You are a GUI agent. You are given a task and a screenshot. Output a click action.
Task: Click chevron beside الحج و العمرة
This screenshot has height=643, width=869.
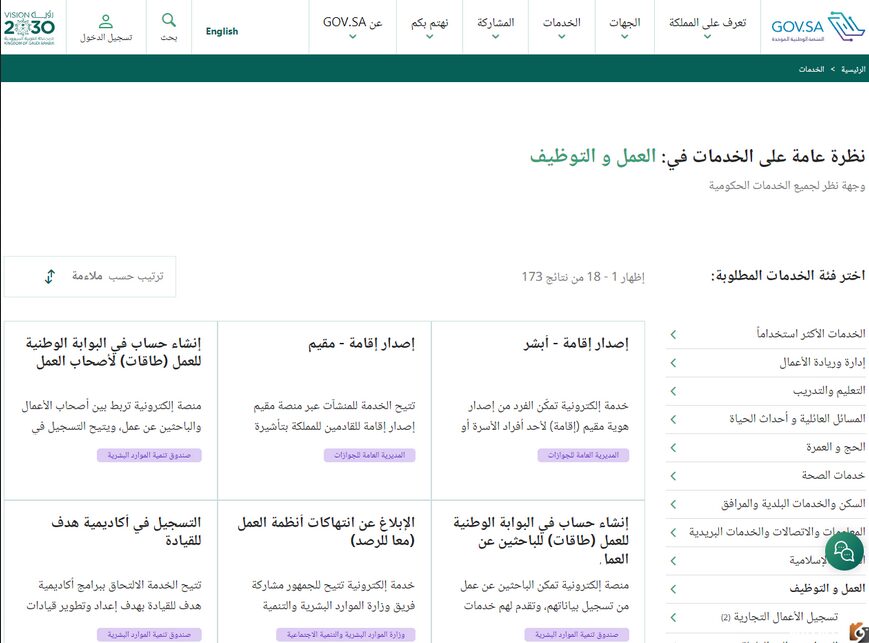coord(673,447)
